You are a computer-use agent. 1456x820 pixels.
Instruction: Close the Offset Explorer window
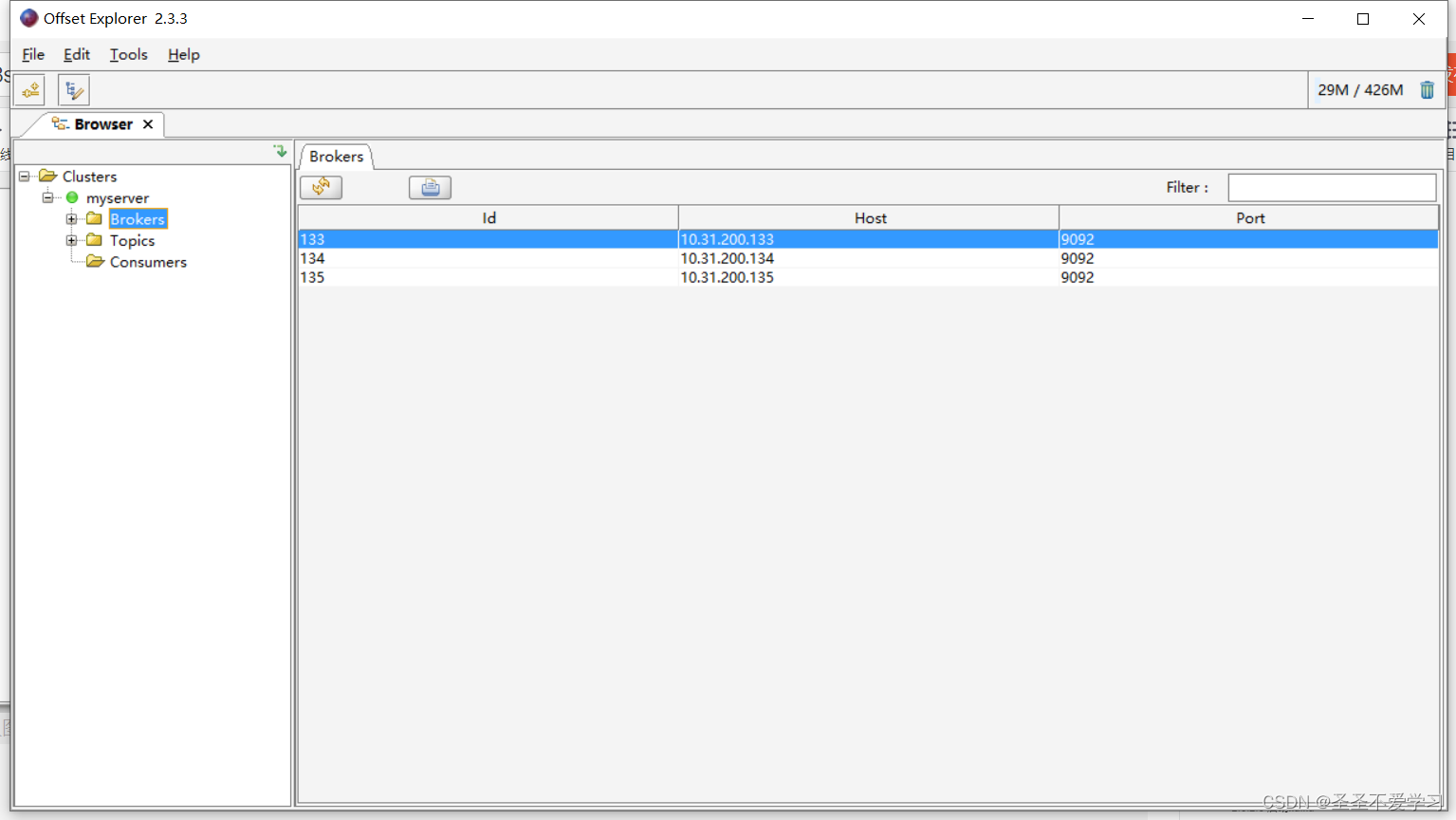(1419, 19)
